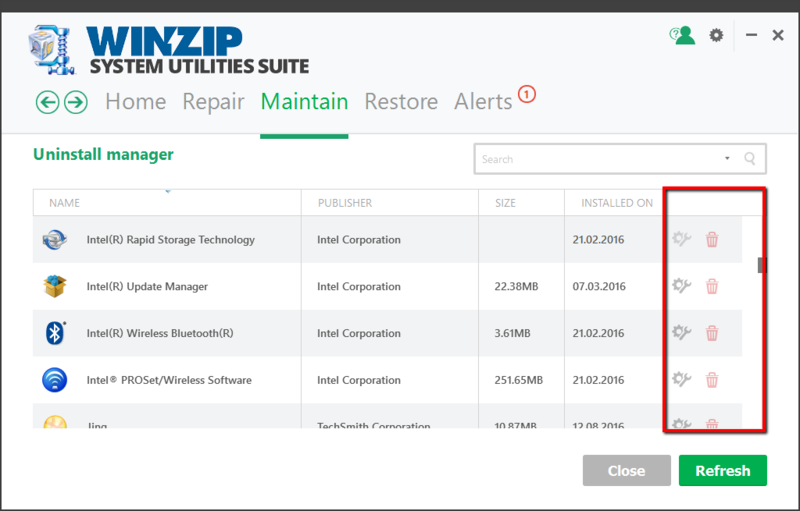Click the Bluetooth program icon

[55, 333]
